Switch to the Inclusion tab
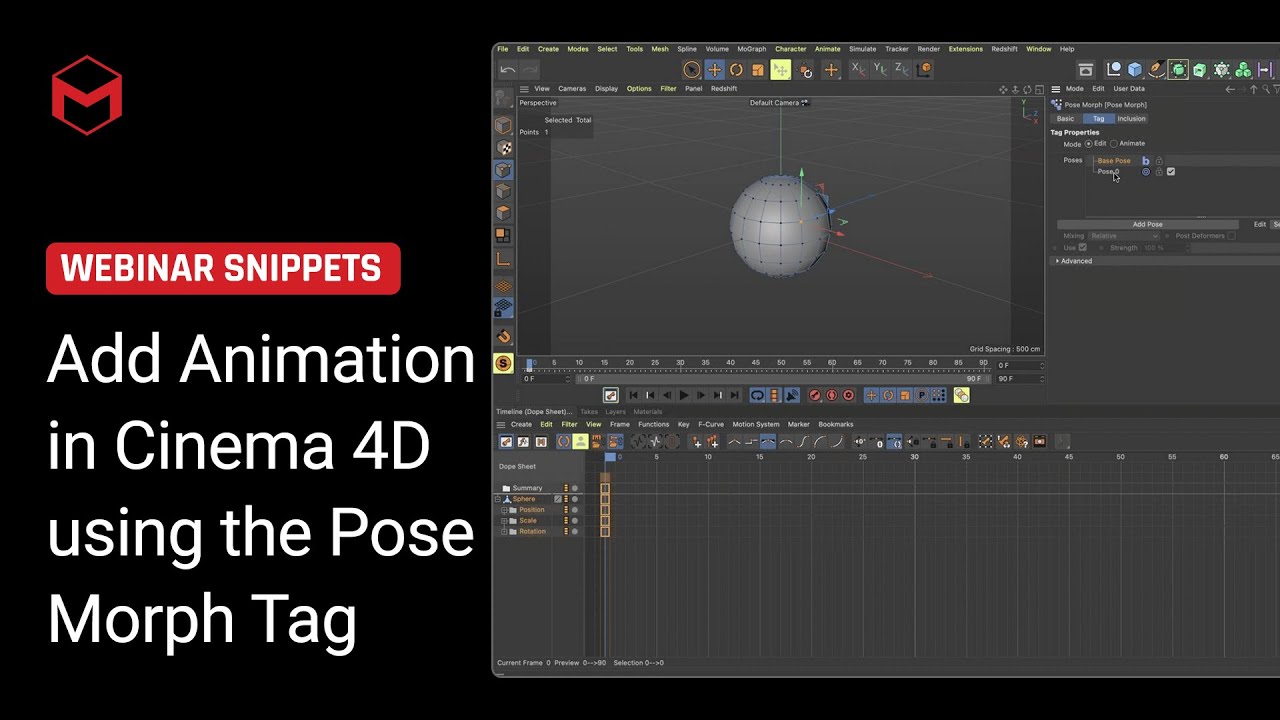The height and width of the screenshot is (720, 1280). click(x=1132, y=119)
